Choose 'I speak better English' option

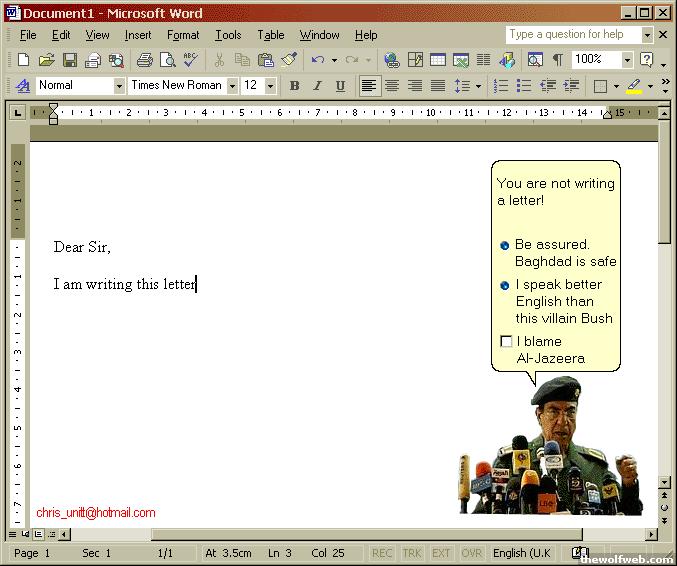[505, 285]
